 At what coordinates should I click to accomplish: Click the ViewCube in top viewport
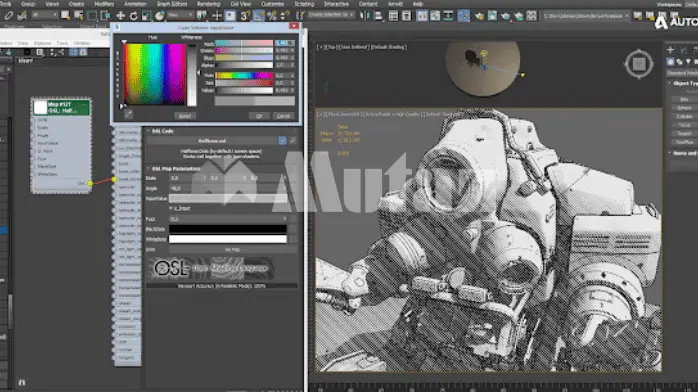pos(639,64)
